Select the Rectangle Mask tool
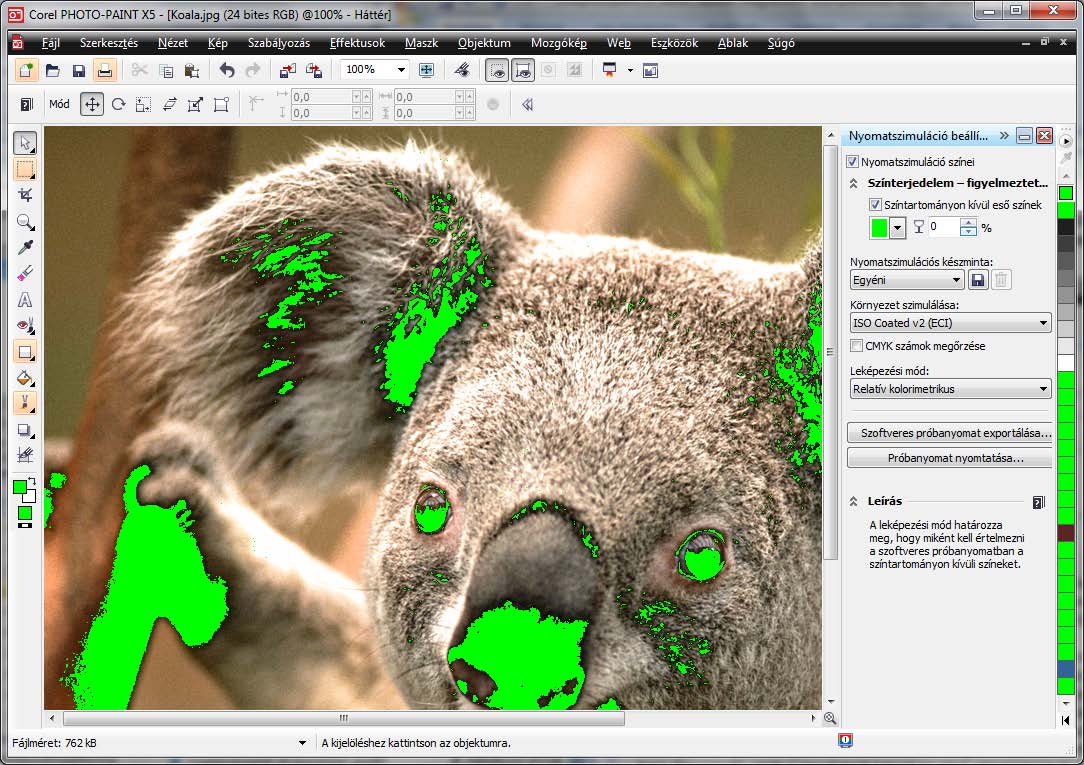Viewport: 1084px width, 765px height. 25,169
